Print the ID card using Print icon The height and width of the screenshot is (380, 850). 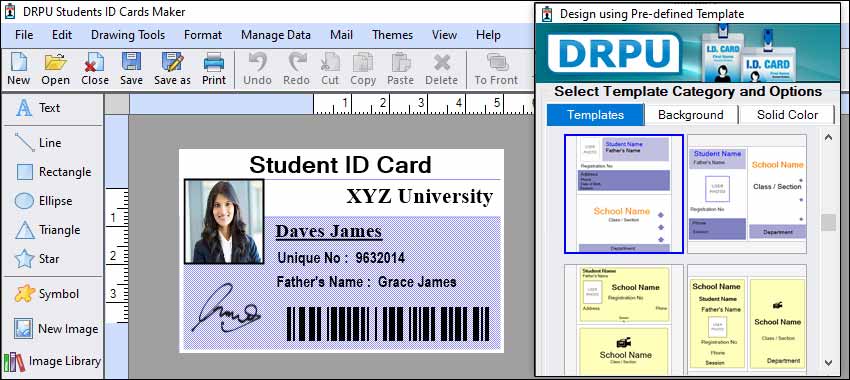click(214, 69)
